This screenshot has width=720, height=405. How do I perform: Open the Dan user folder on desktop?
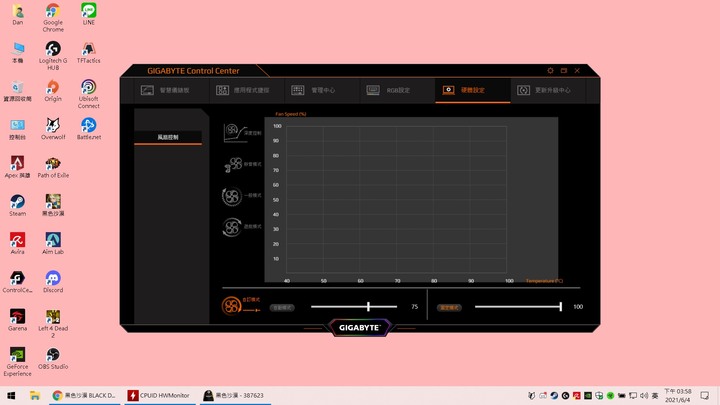17,14
